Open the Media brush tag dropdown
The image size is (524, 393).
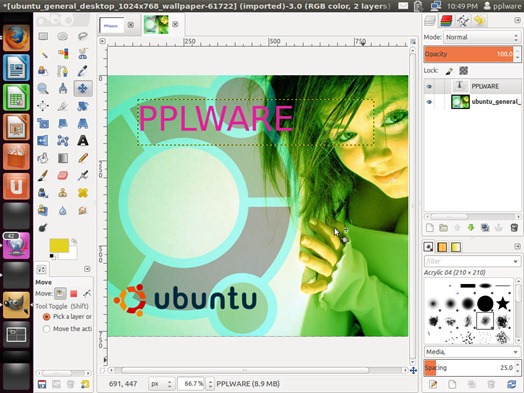[472, 352]
